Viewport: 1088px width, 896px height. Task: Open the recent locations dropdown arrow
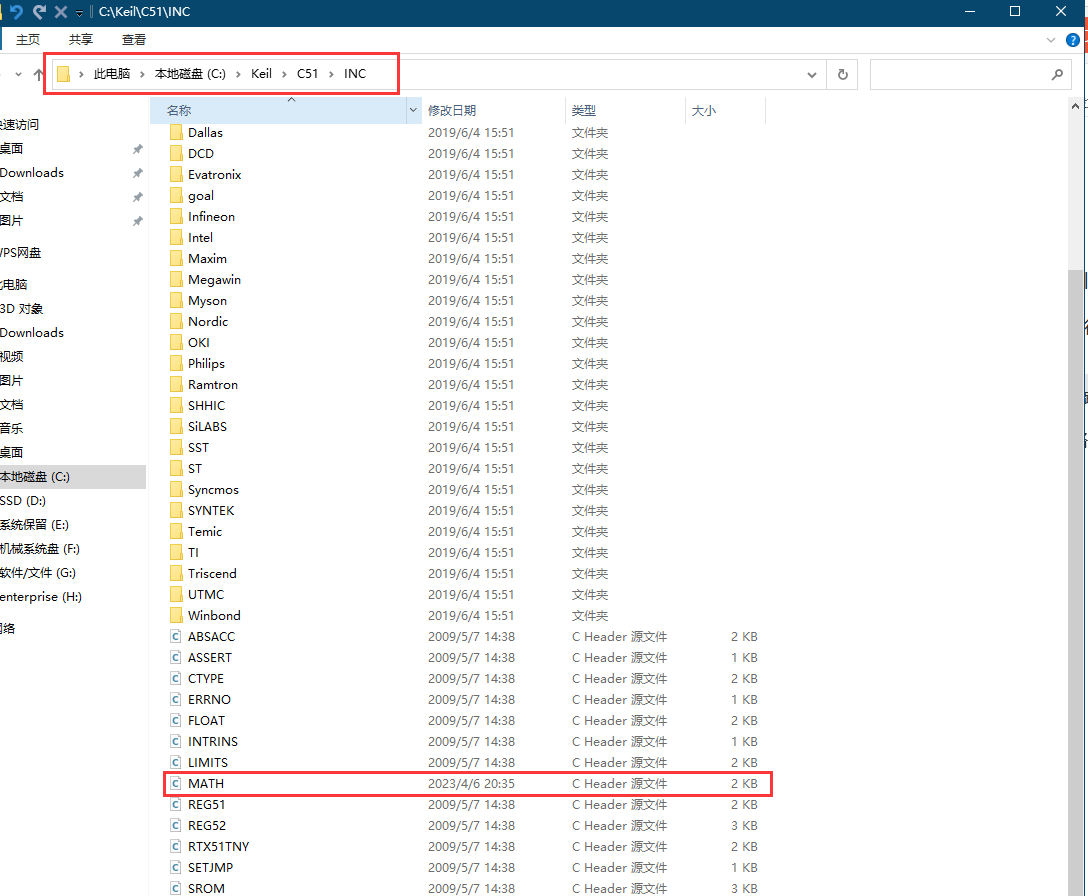pos(18,74)
